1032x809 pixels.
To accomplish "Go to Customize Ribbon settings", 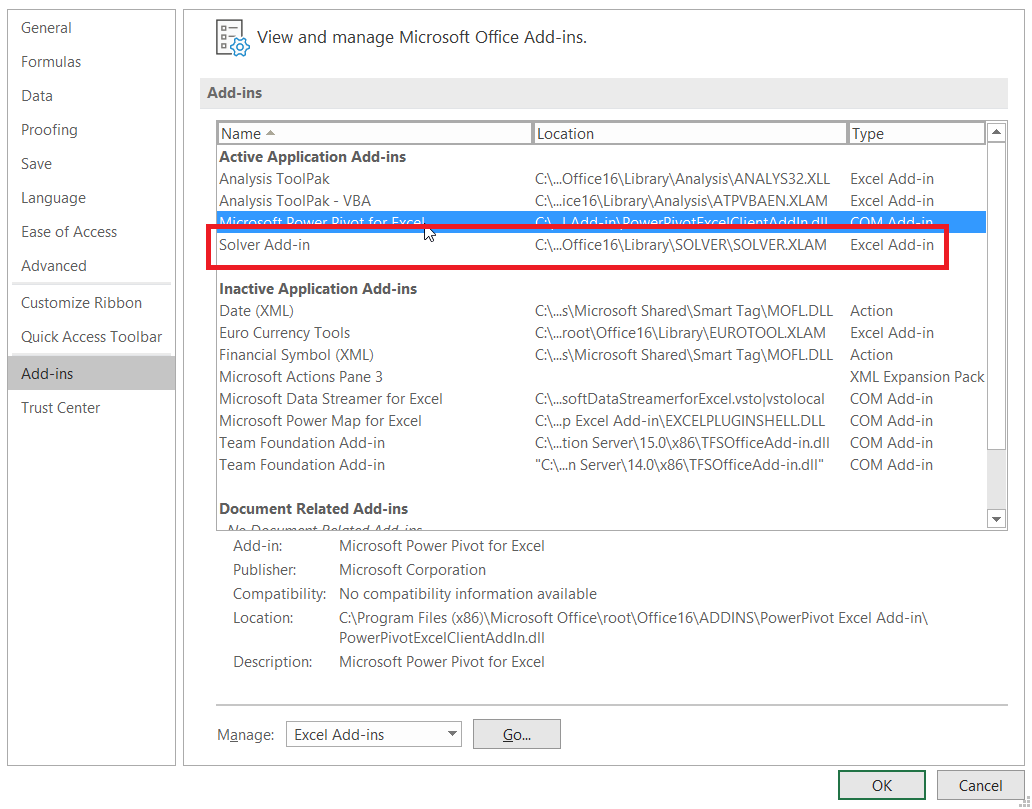I will click(x=81, y=303).
